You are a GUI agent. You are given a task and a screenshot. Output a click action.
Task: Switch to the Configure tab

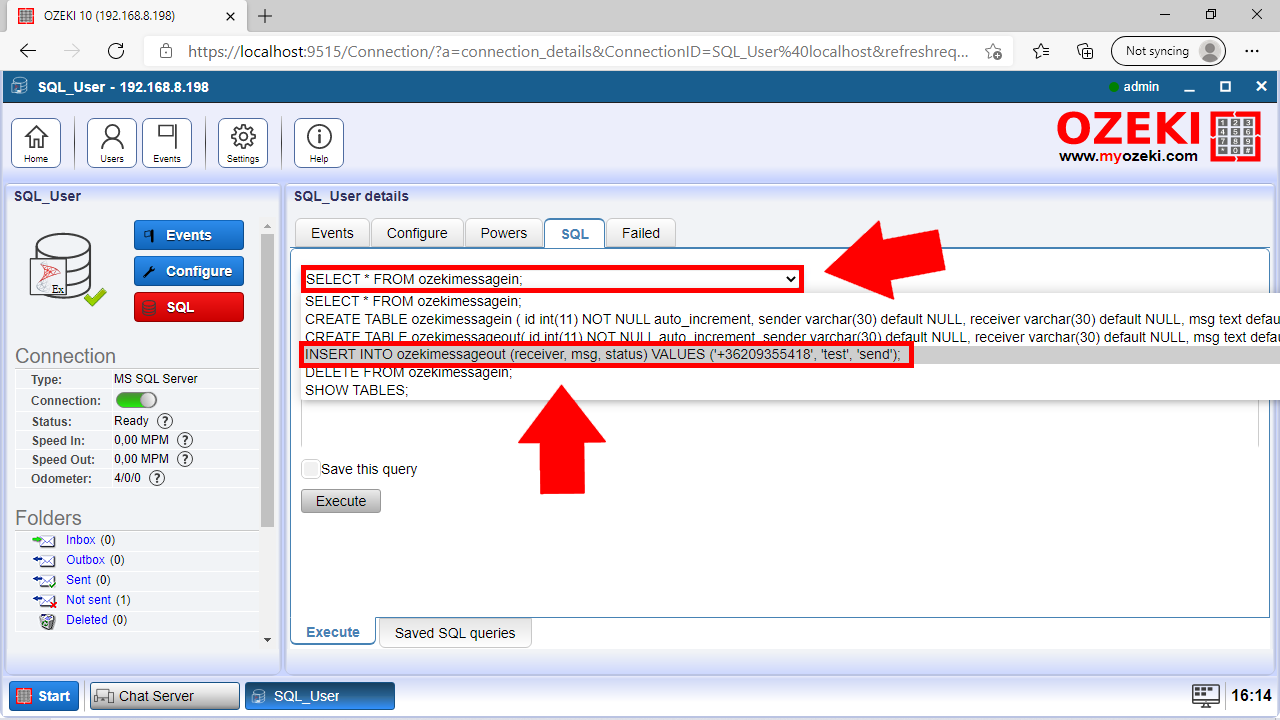[x=417, y=233]
